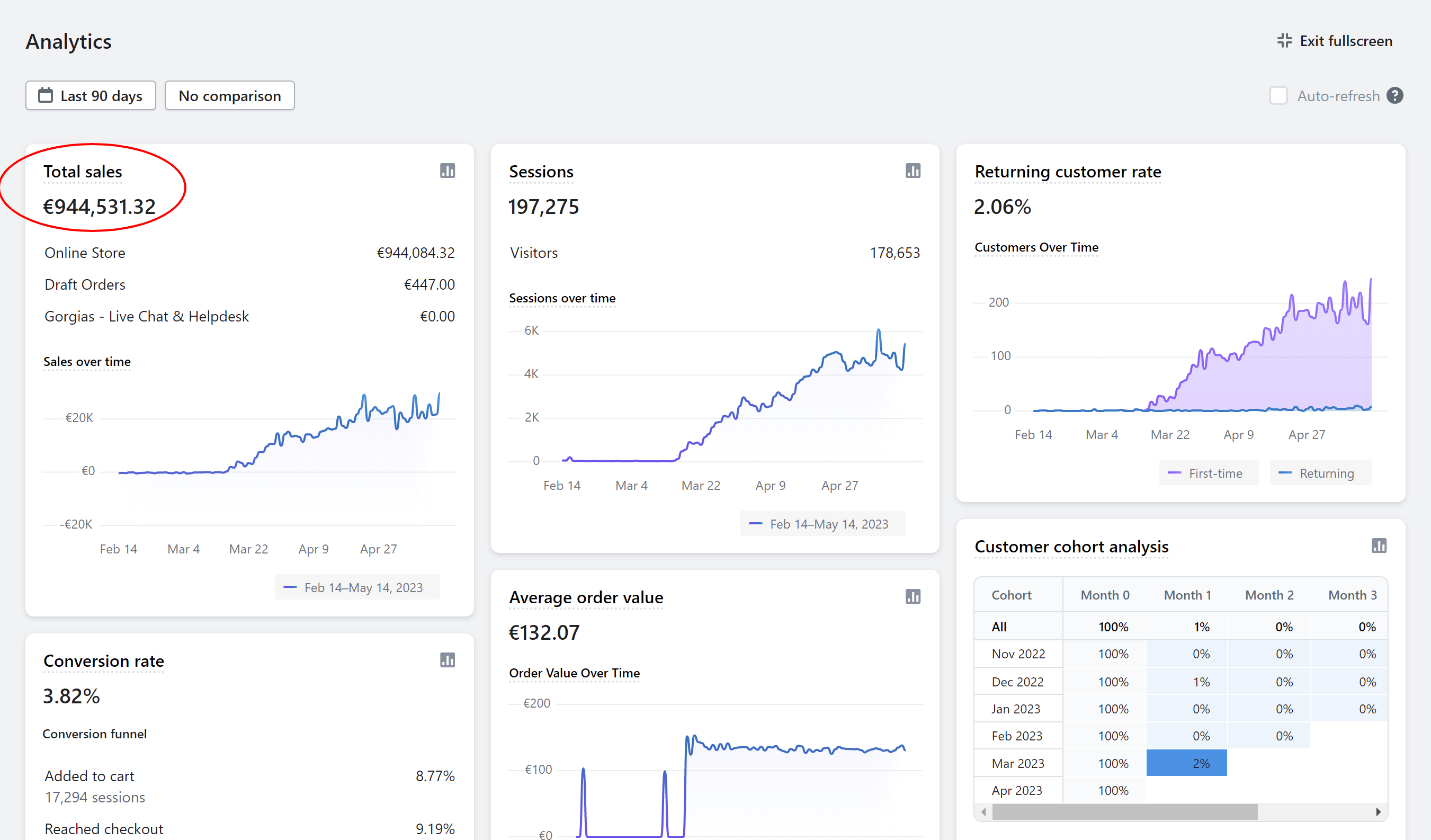Toggle First-time legend in customers chart
This screenshot has width=1431, height=840.
[1208, 473]
